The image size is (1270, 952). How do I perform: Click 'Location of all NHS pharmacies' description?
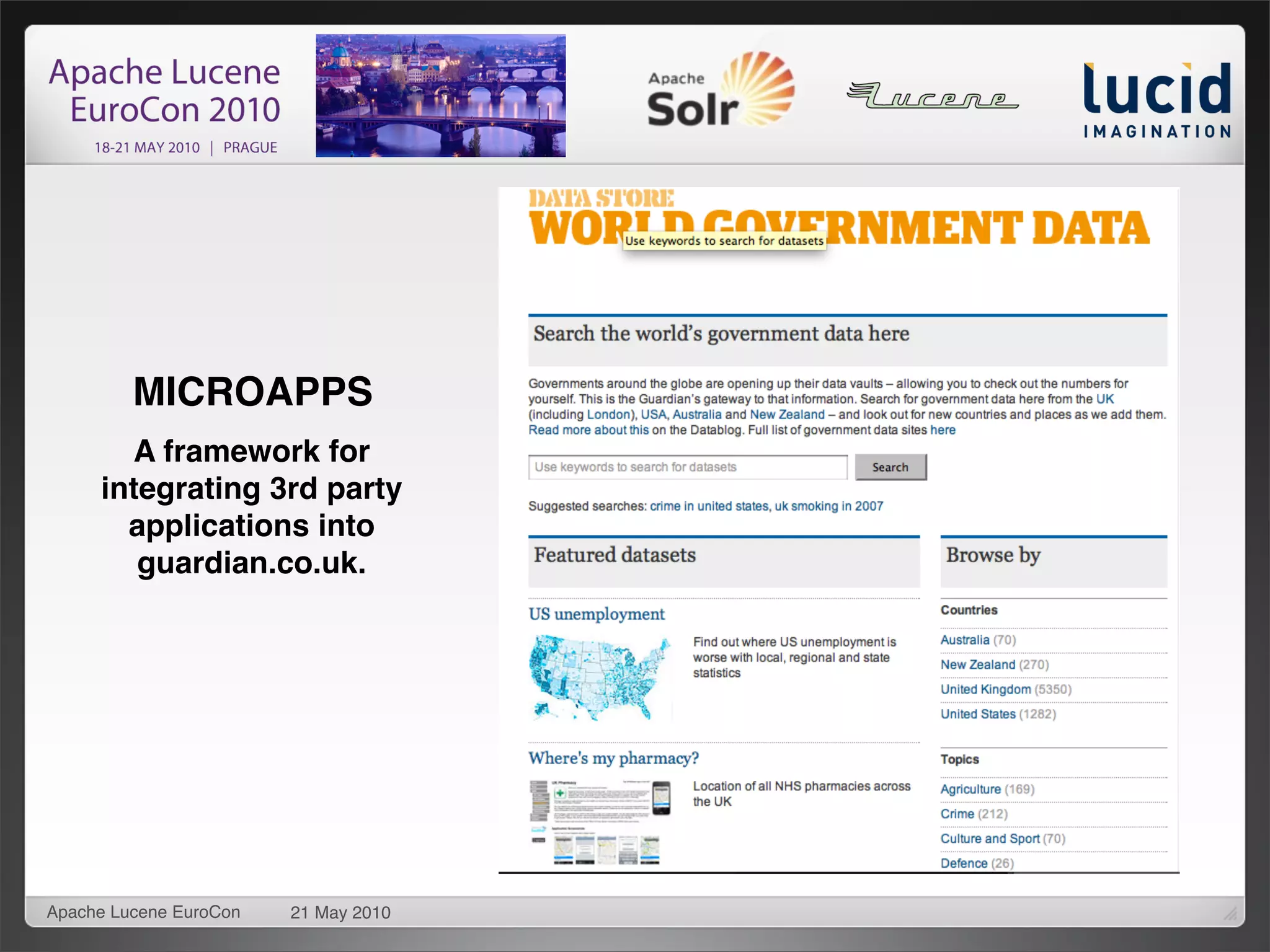tap(801, 794)
